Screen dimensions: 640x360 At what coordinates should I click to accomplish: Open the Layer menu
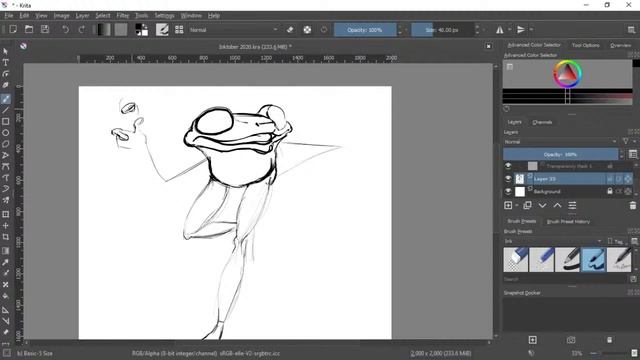click(x=82, y=16)
